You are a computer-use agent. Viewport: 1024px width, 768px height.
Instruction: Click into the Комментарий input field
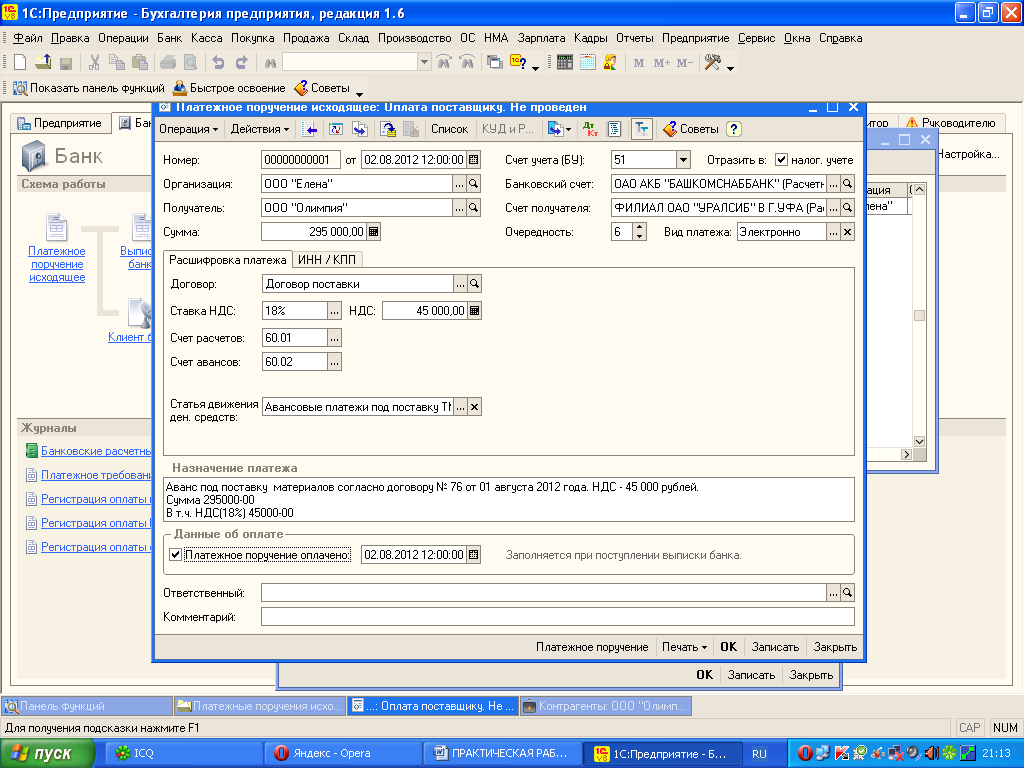[558, 616]
